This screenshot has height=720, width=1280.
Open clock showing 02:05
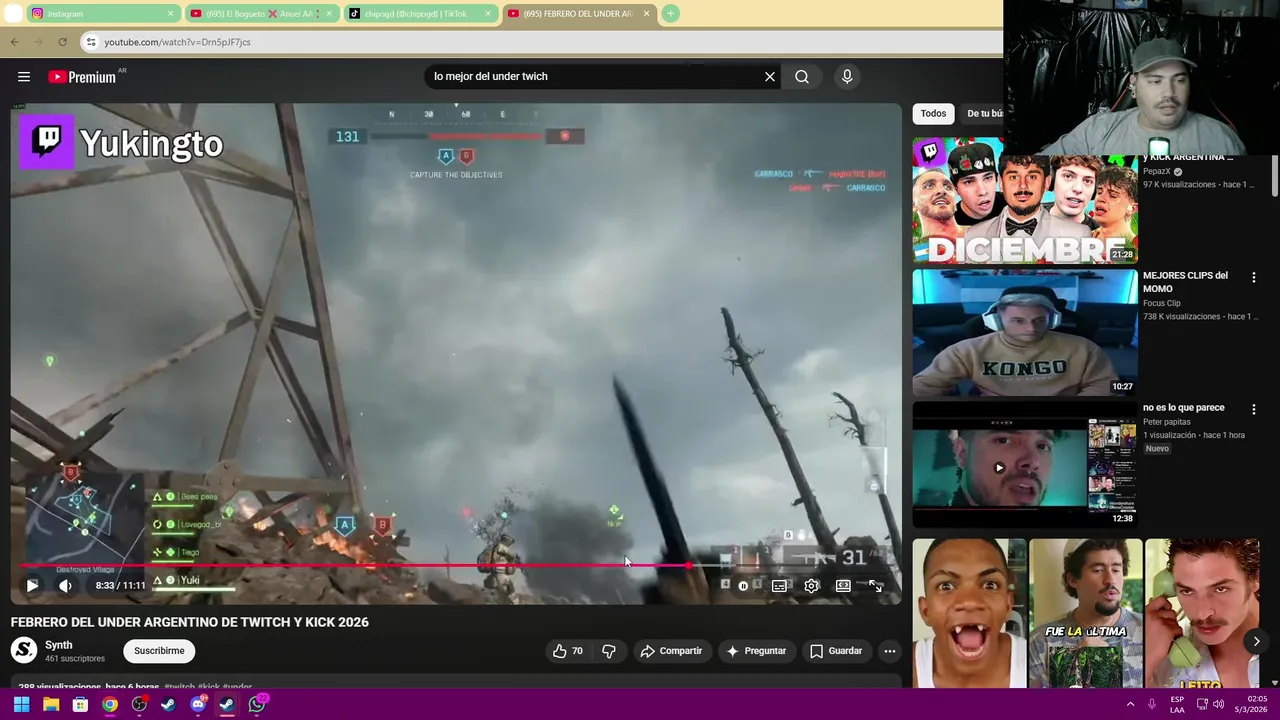pos(1251,704)
